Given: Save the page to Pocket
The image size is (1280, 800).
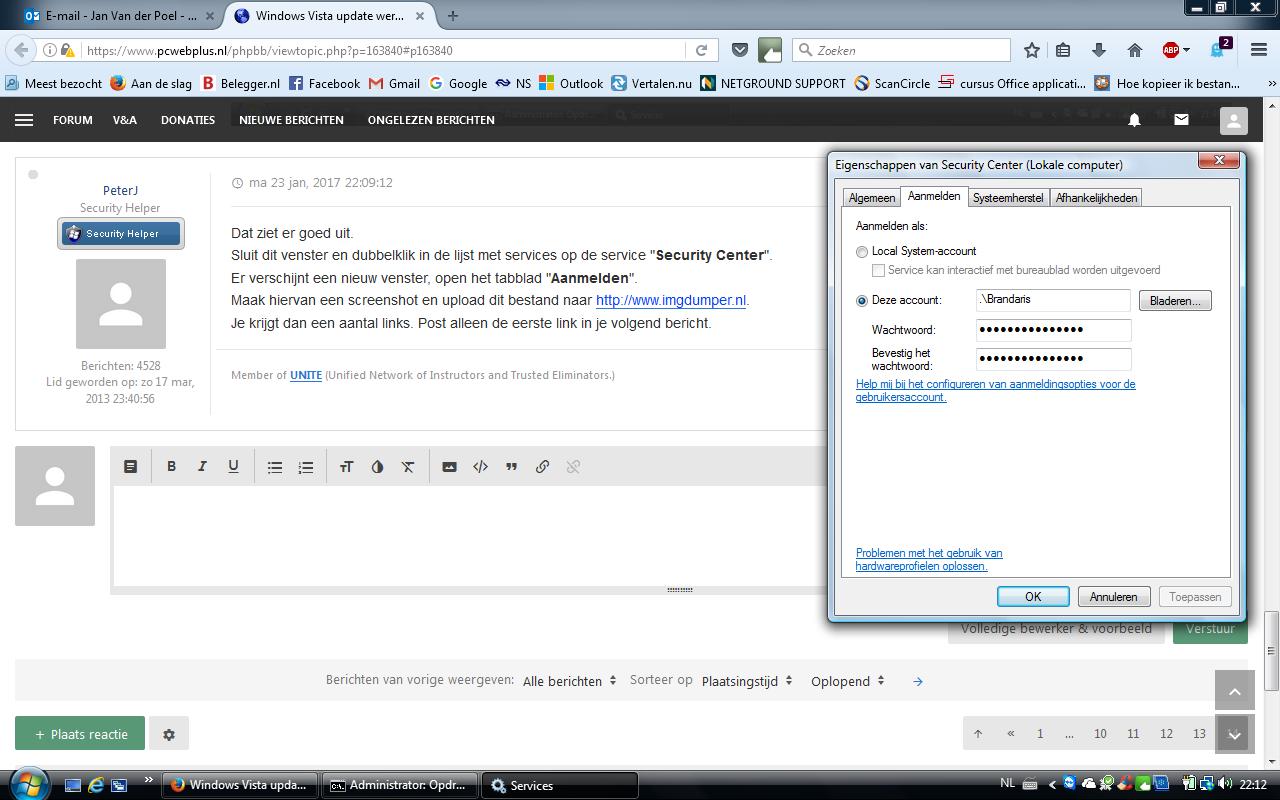Looking at the screenshot, I should point(740,50).
